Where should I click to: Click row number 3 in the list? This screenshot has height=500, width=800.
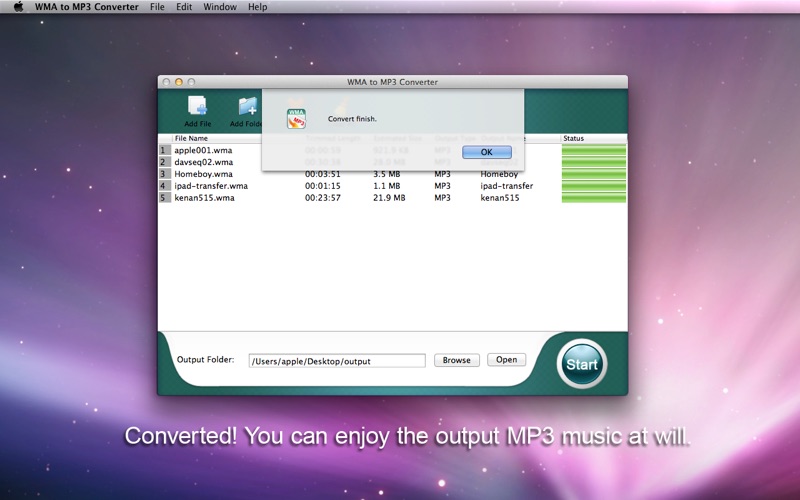point(164,174)
